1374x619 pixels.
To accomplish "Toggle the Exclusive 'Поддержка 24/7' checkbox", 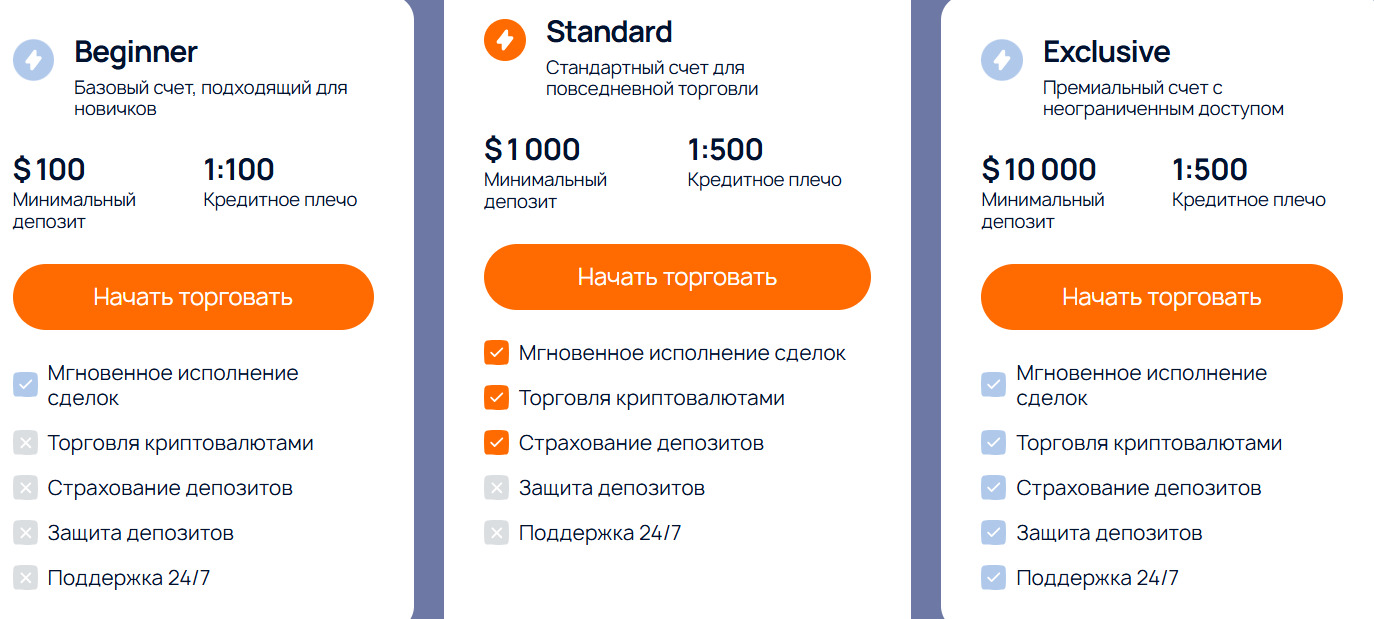I will click(x=993, y=578).
